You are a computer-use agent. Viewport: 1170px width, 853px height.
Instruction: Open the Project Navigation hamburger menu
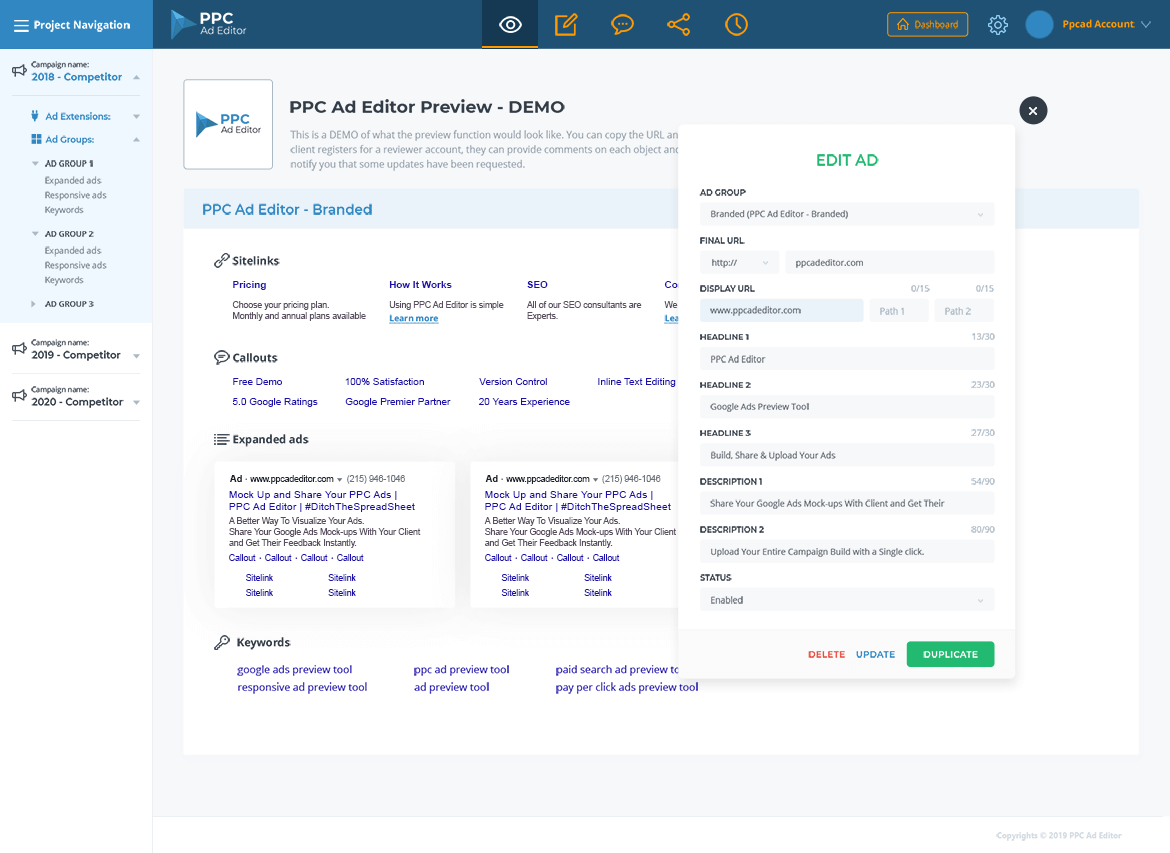[x=21, y=25]
